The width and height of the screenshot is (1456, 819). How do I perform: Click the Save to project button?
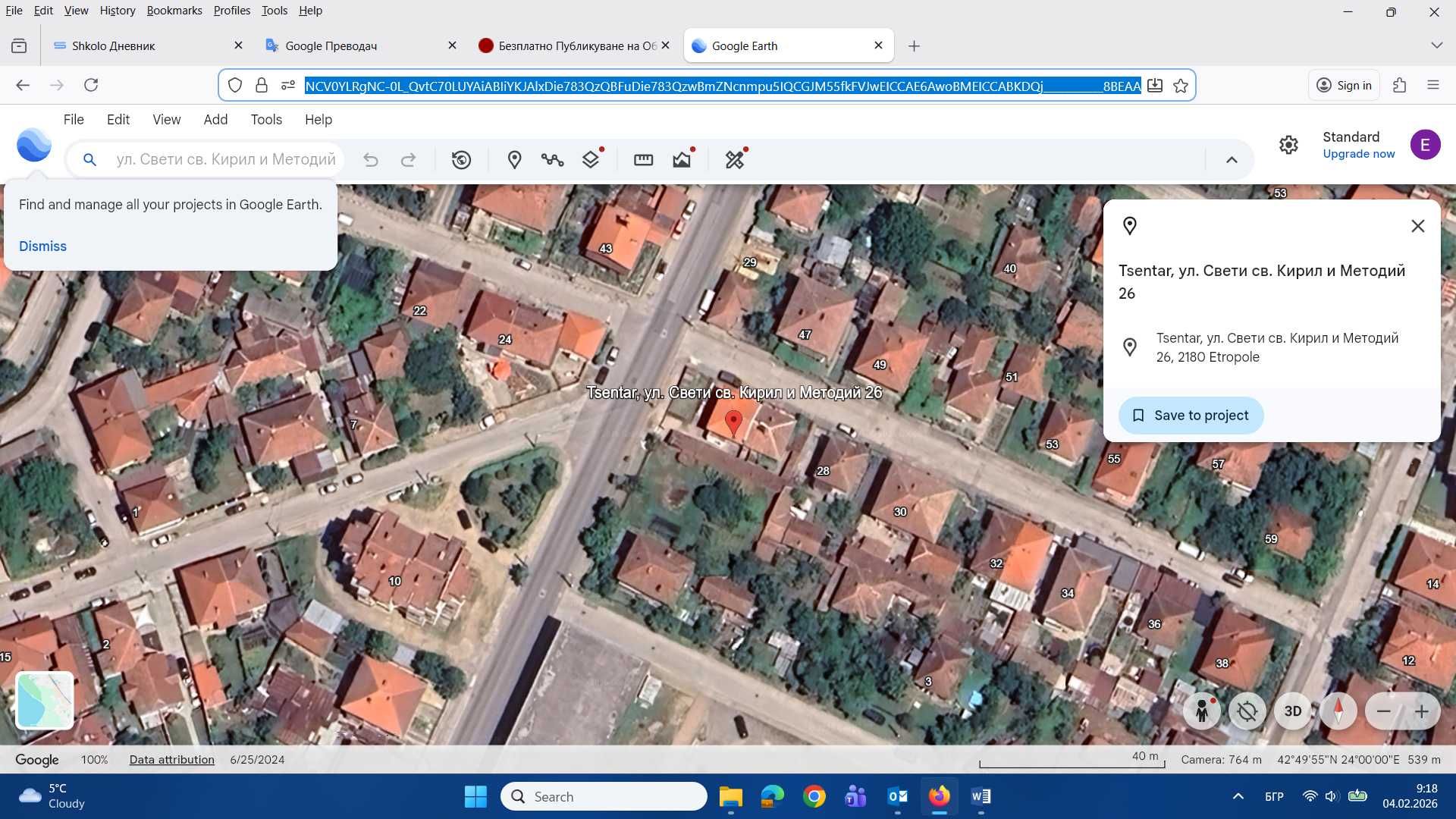point(1191,416)
